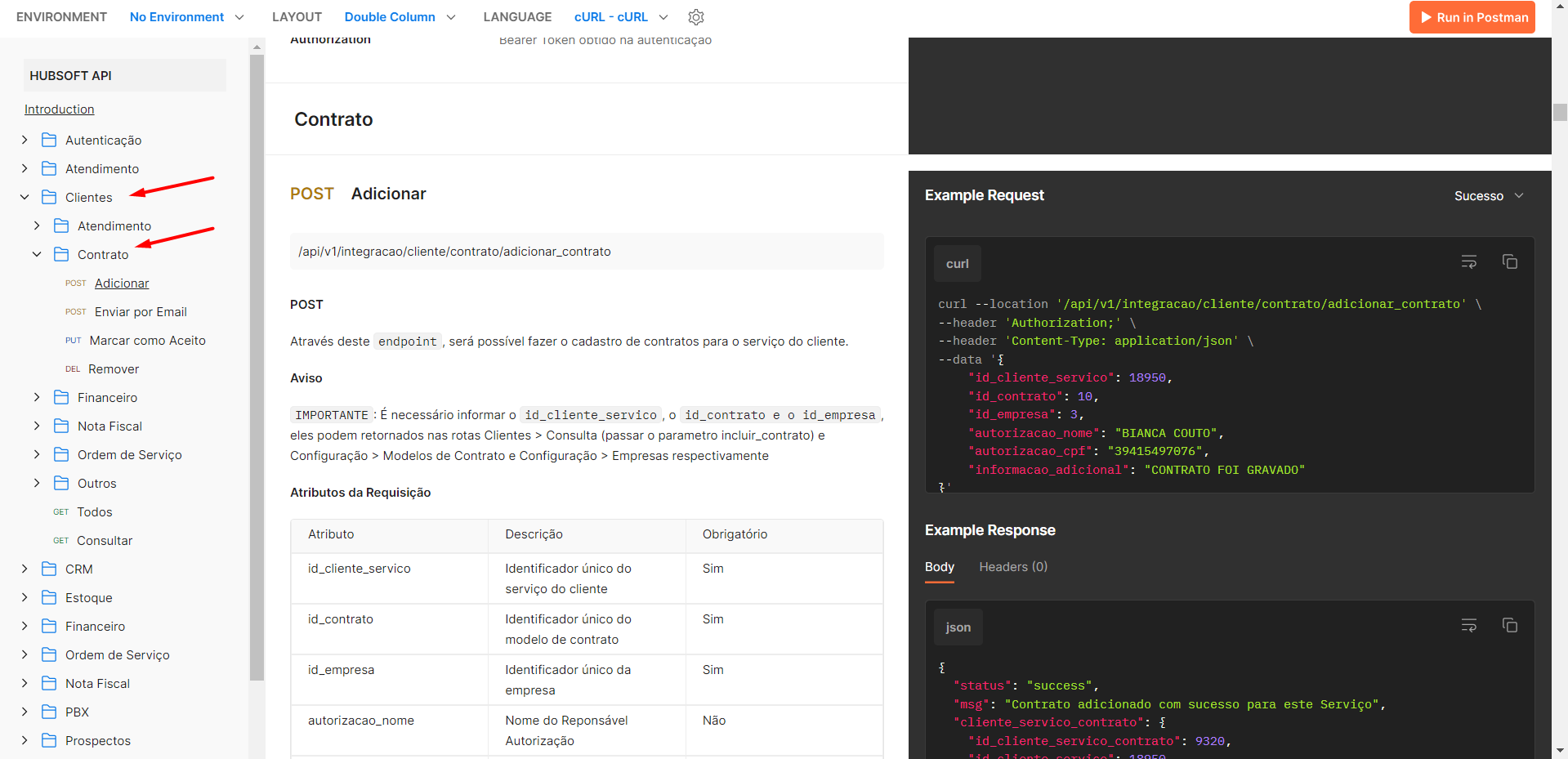
Task: Click the Autenticação folder icon
Action: [49, 140]
